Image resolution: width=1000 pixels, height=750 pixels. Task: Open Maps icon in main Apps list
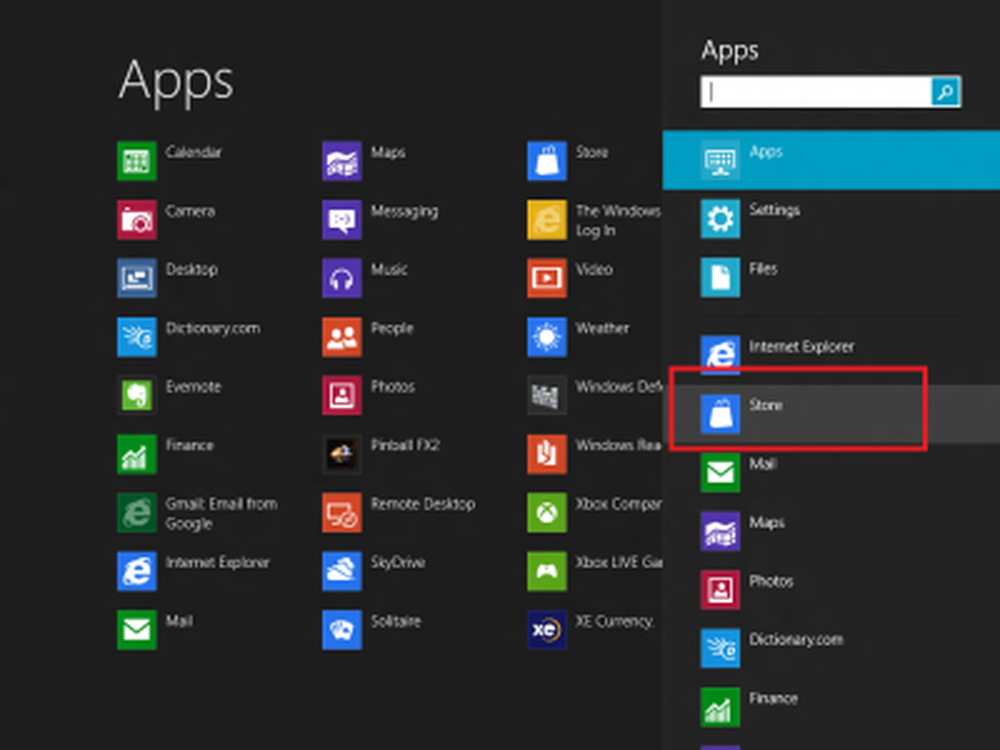(342, 161)
